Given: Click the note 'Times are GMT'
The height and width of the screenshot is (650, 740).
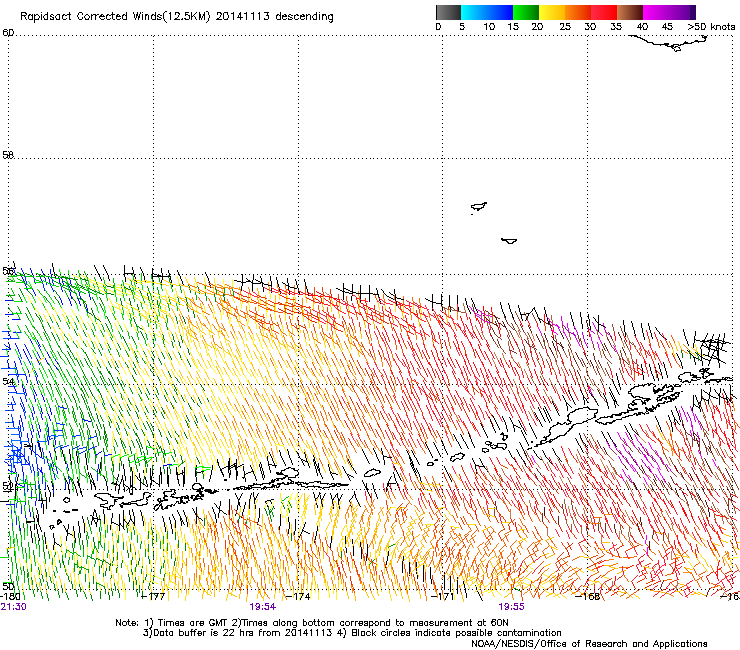Looking at the screenshot, I should 193,623.
